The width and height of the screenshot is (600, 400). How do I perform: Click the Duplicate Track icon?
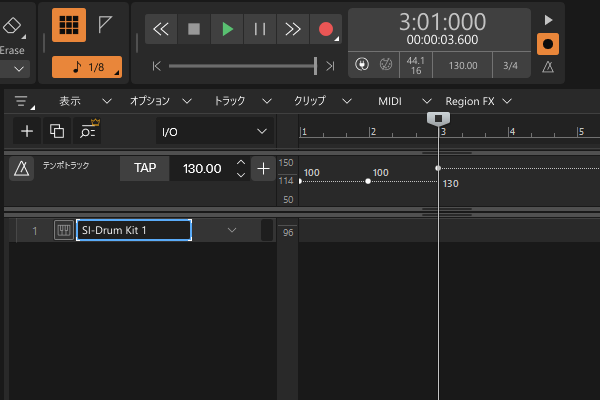click(x=57, y=131)
